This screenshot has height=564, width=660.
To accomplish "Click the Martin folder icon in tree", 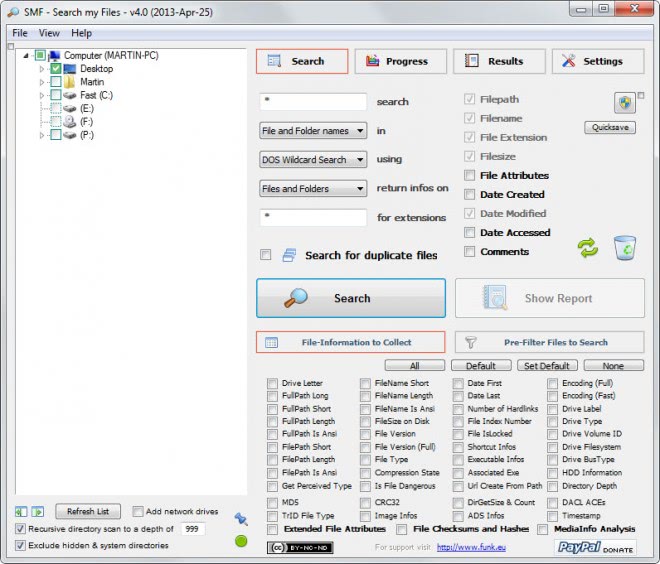I will tap(69, 82).
